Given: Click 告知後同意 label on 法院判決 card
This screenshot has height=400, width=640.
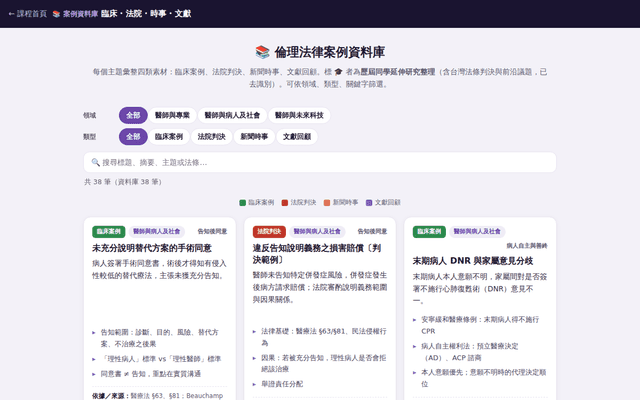Looking at the screenshot, I should (x=372, y=231).
